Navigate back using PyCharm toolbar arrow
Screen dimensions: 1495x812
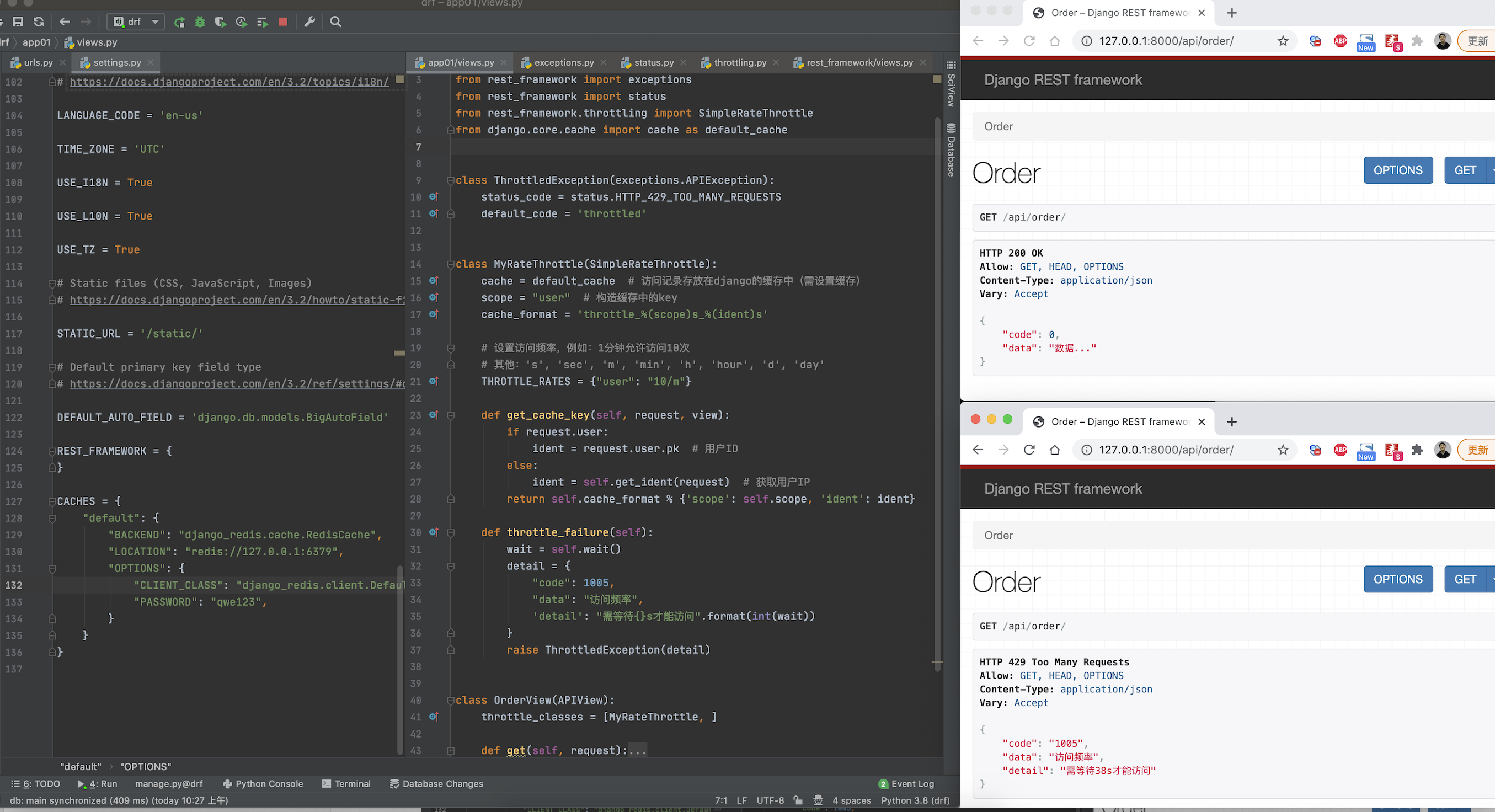65,22
